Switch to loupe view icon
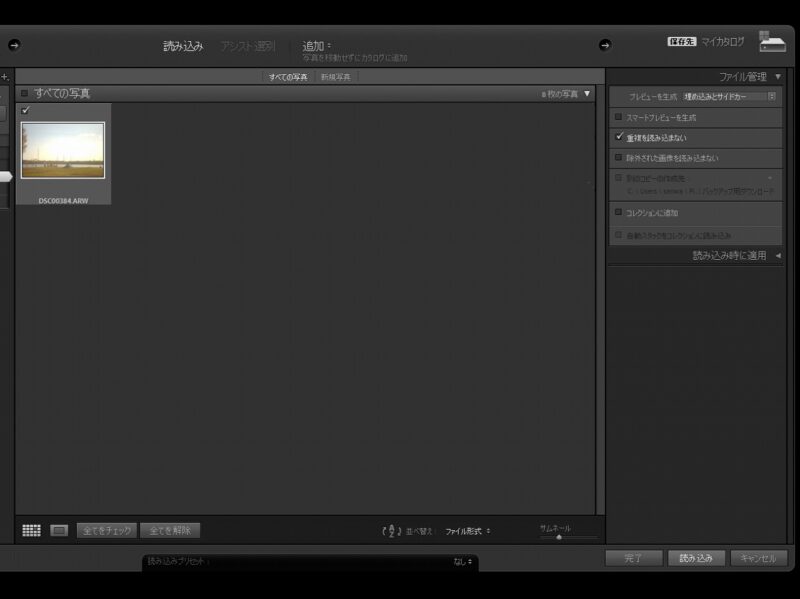 (59, 530)
